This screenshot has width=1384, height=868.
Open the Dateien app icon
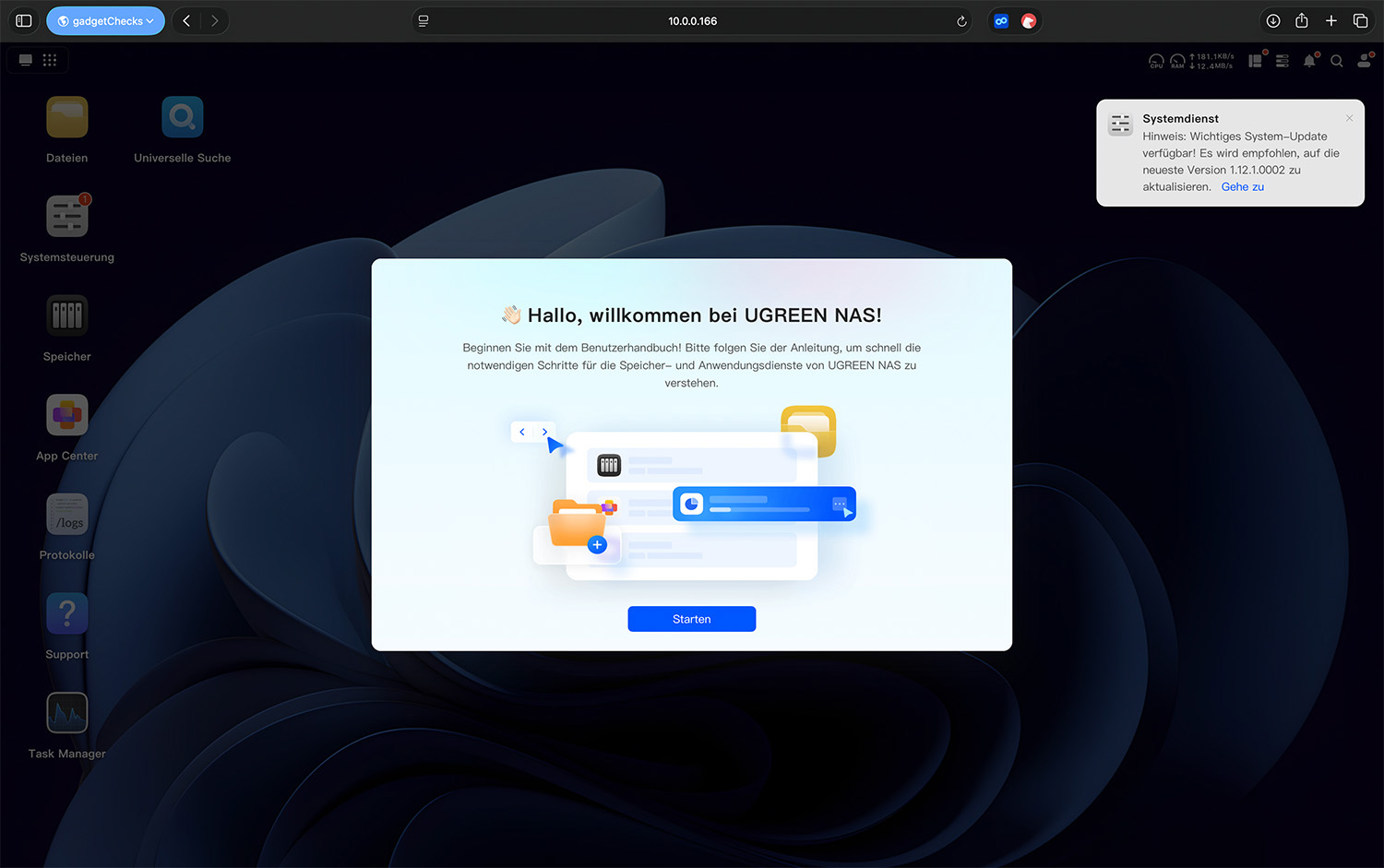(x=67, y=118)
